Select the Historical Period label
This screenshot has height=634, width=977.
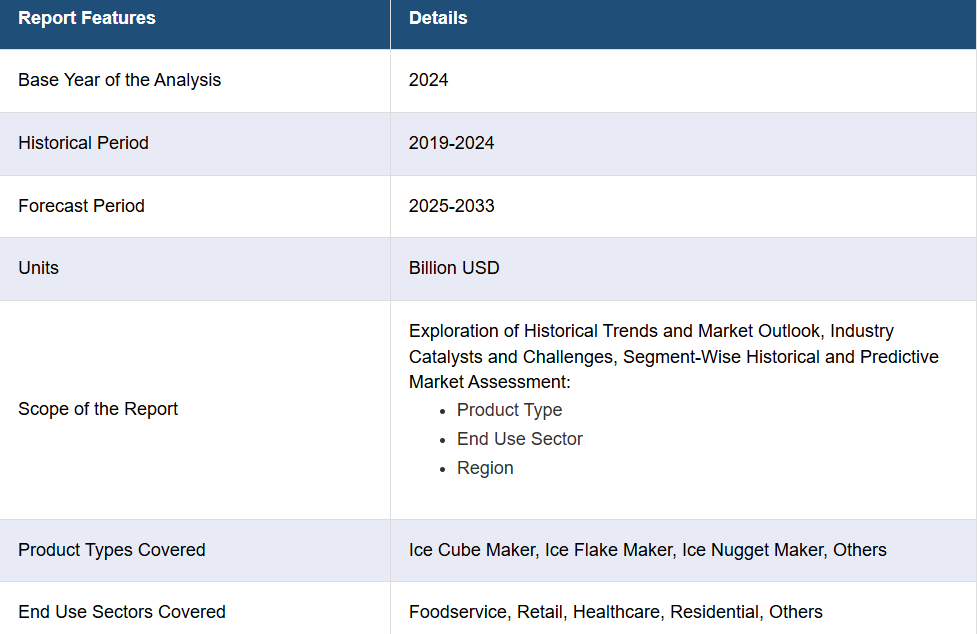tap(83, 143)
